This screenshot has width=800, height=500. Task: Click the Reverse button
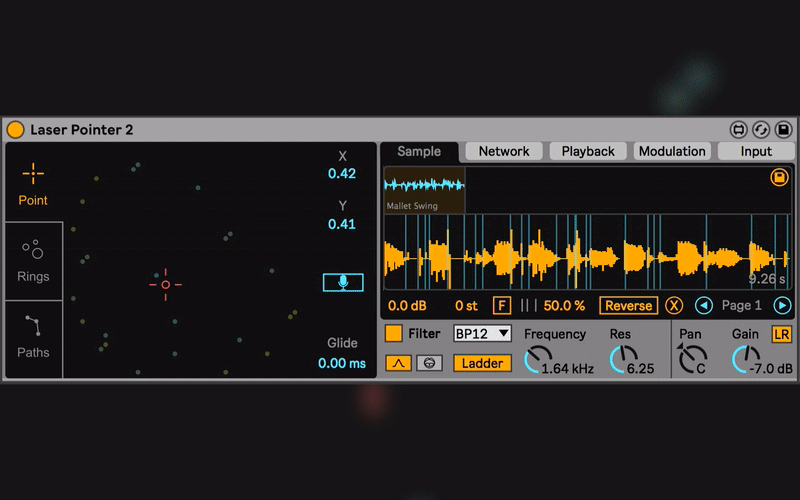coord(628,306)
